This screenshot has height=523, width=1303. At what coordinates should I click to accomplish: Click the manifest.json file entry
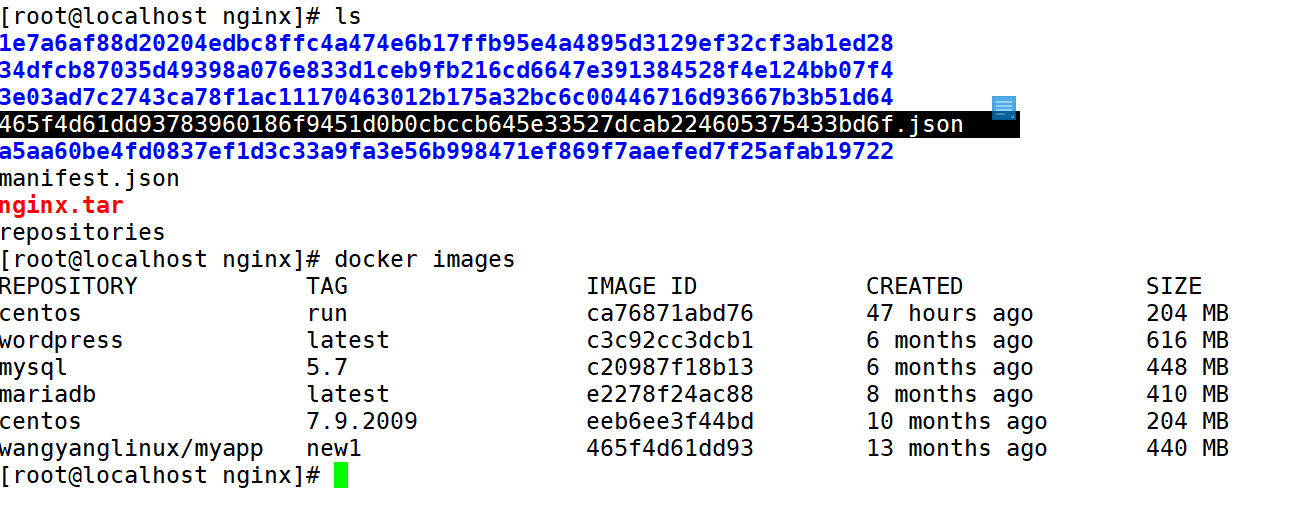90,179
